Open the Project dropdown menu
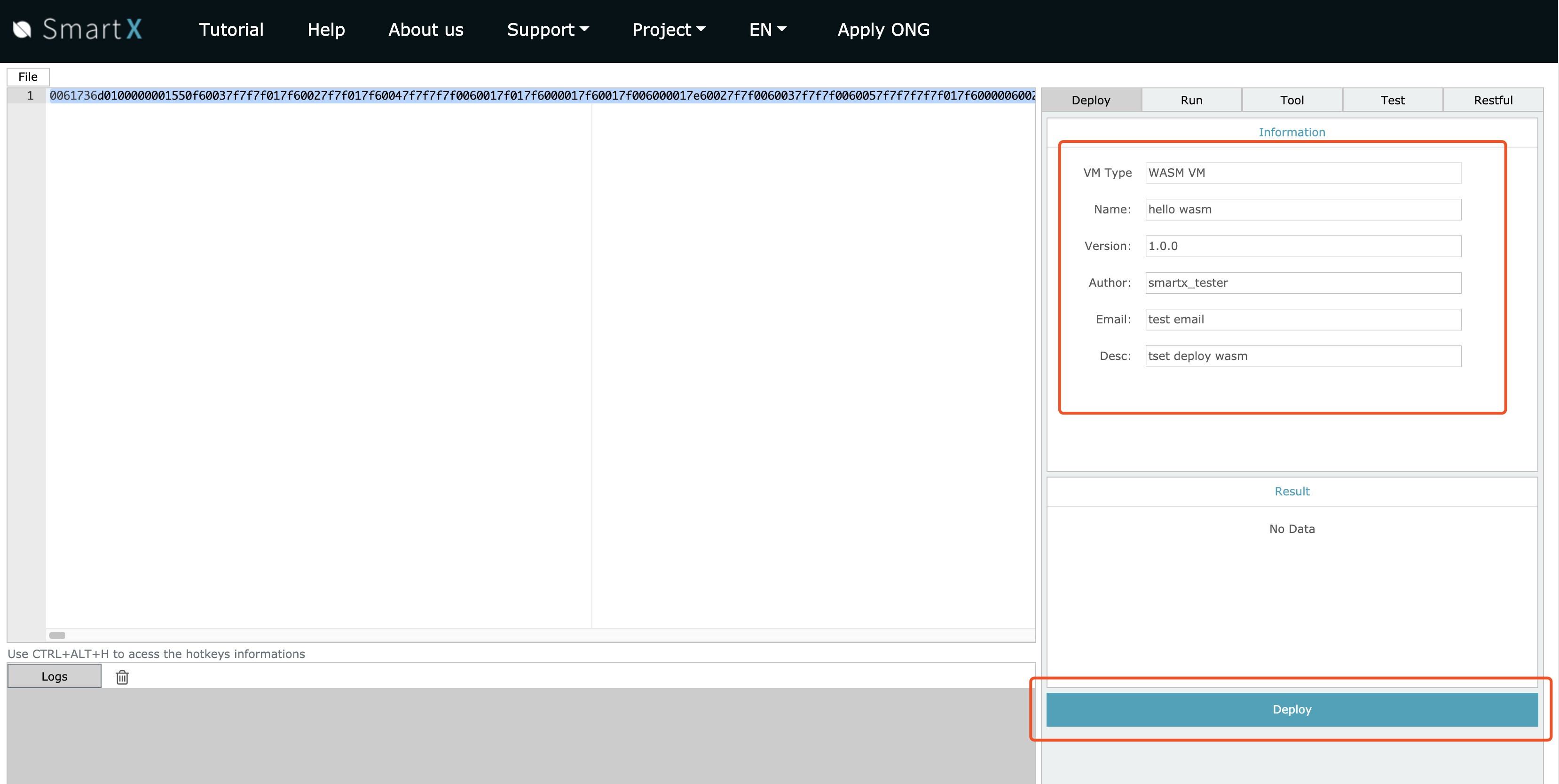The width and height of the screenshot is (1559, 784). (669, 29)
